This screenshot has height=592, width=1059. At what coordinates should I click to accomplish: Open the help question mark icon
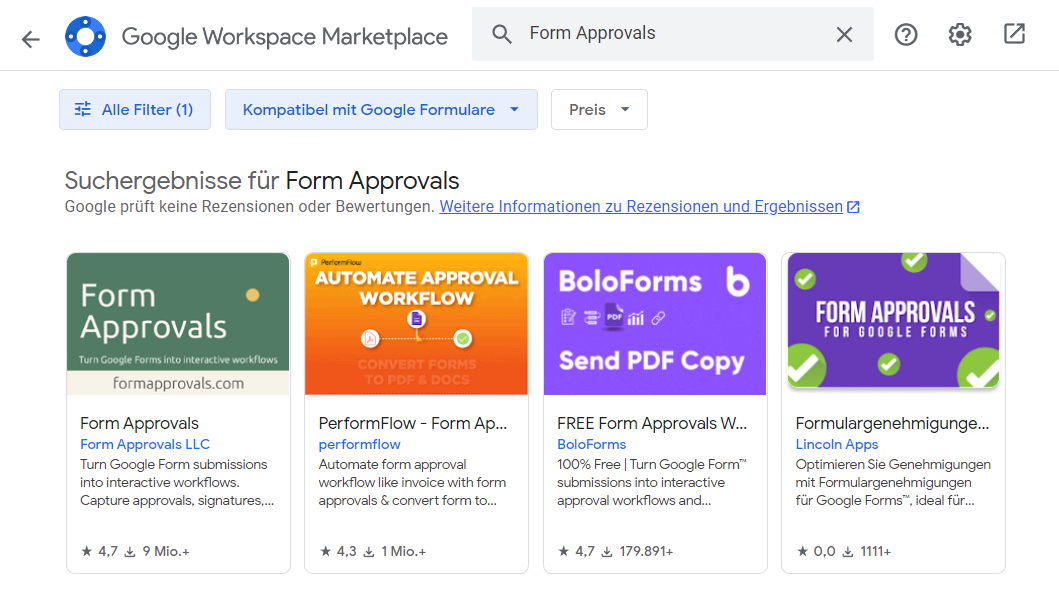pyautogui.click(x=906, y=35)
